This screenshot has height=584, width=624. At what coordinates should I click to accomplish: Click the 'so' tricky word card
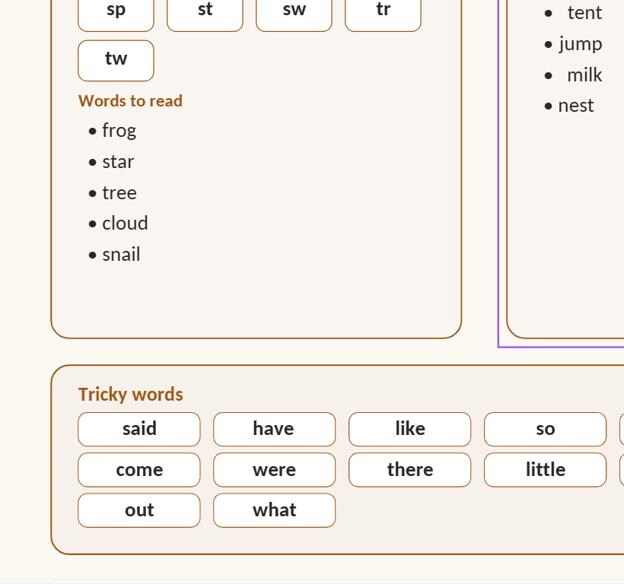point(545,430)
